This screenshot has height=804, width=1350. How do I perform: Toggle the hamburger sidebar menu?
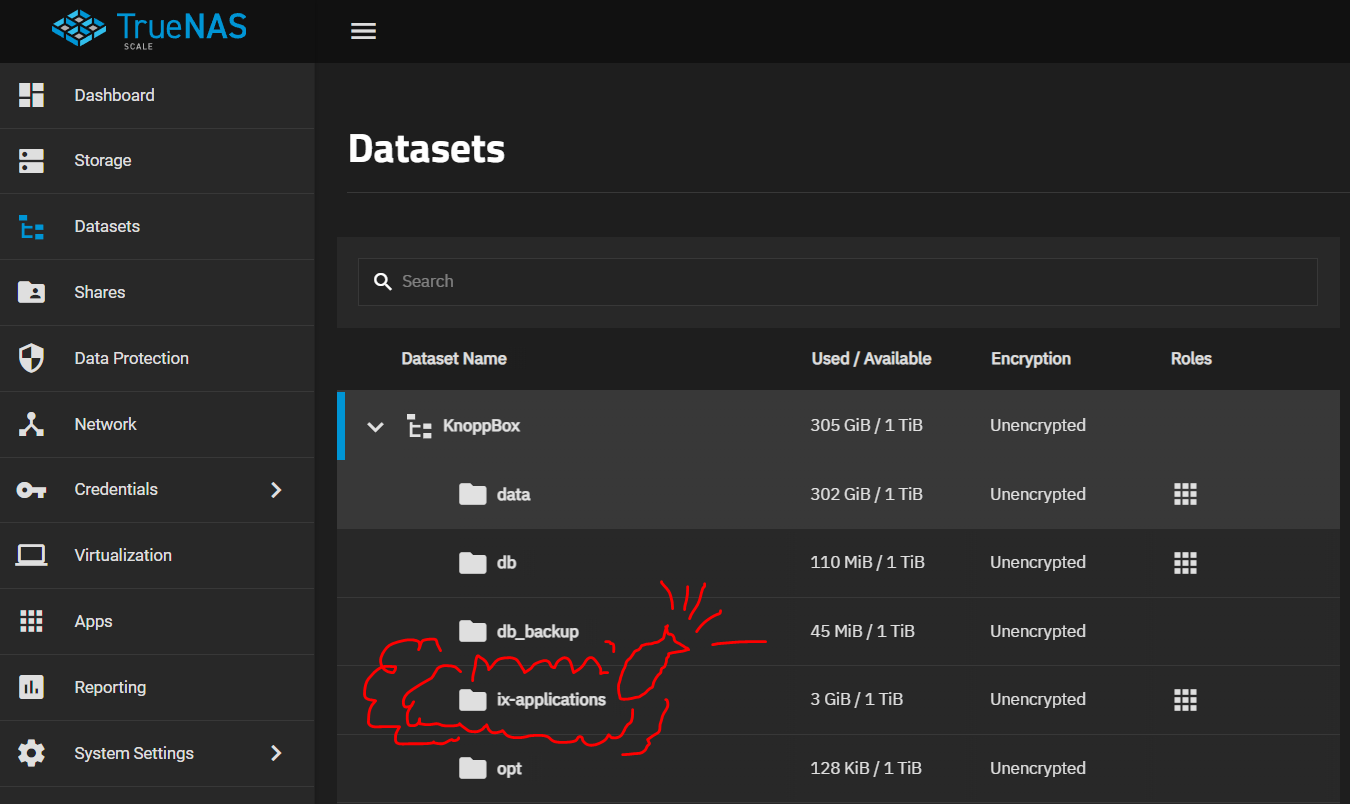(363, 31)
